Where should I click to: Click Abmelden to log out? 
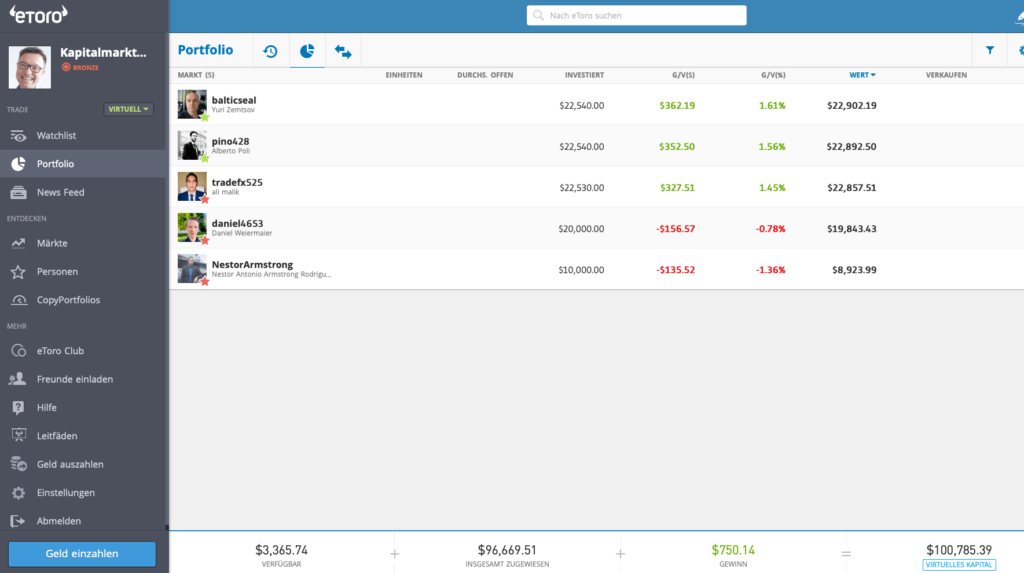click(x=59, y=521)
